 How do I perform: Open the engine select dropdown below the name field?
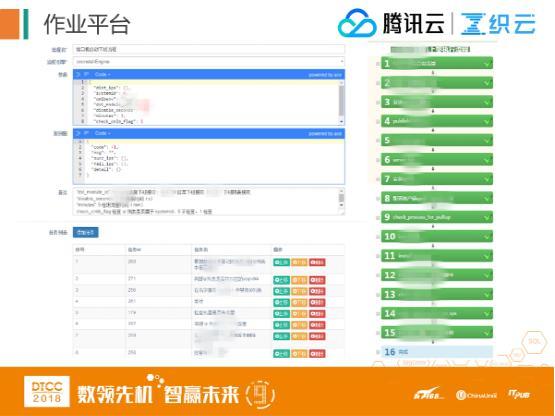tap(208, 62)
